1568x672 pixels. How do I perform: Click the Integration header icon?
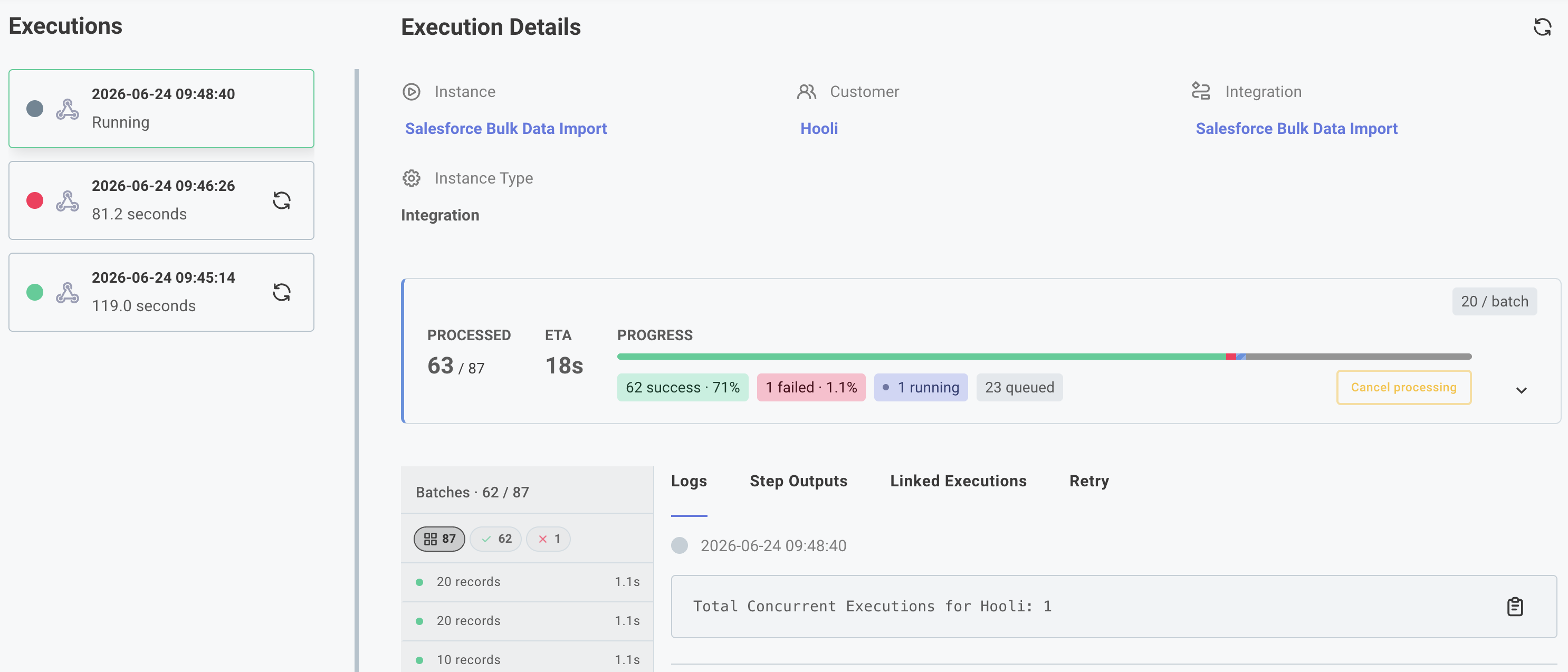click(1201, 91)
